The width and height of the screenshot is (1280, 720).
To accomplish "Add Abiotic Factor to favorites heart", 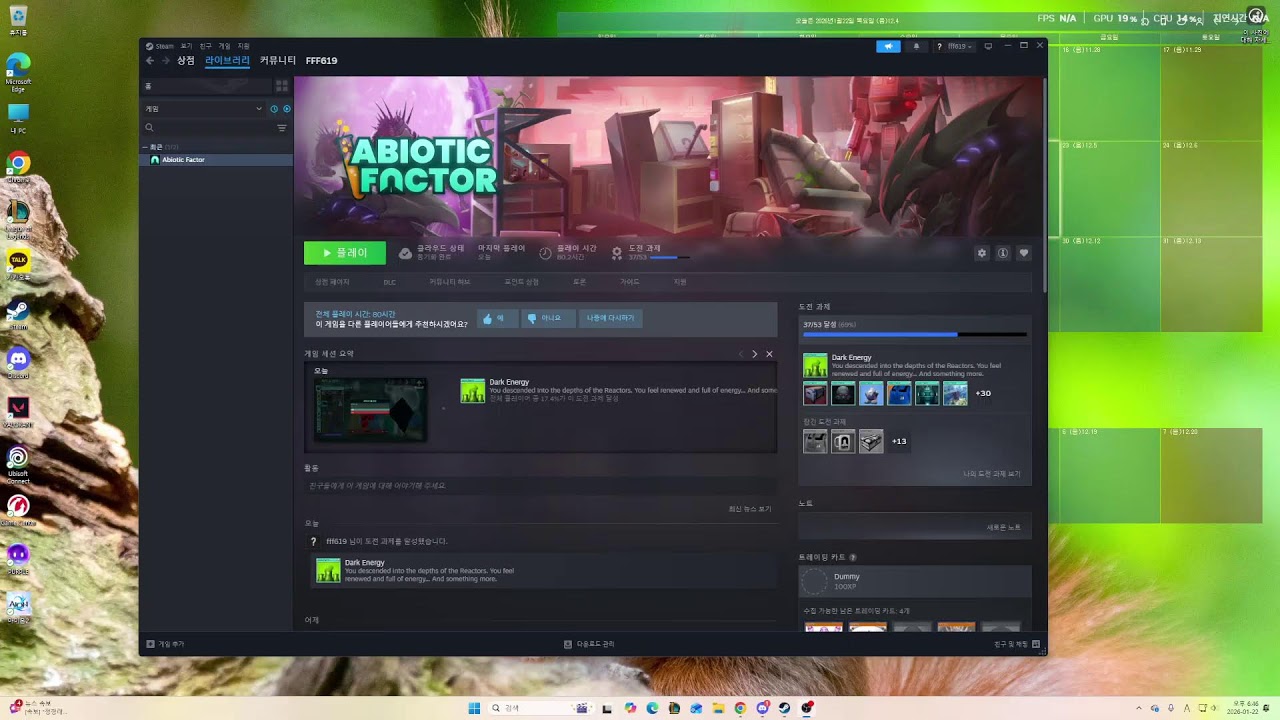I will coord(1023,253).
